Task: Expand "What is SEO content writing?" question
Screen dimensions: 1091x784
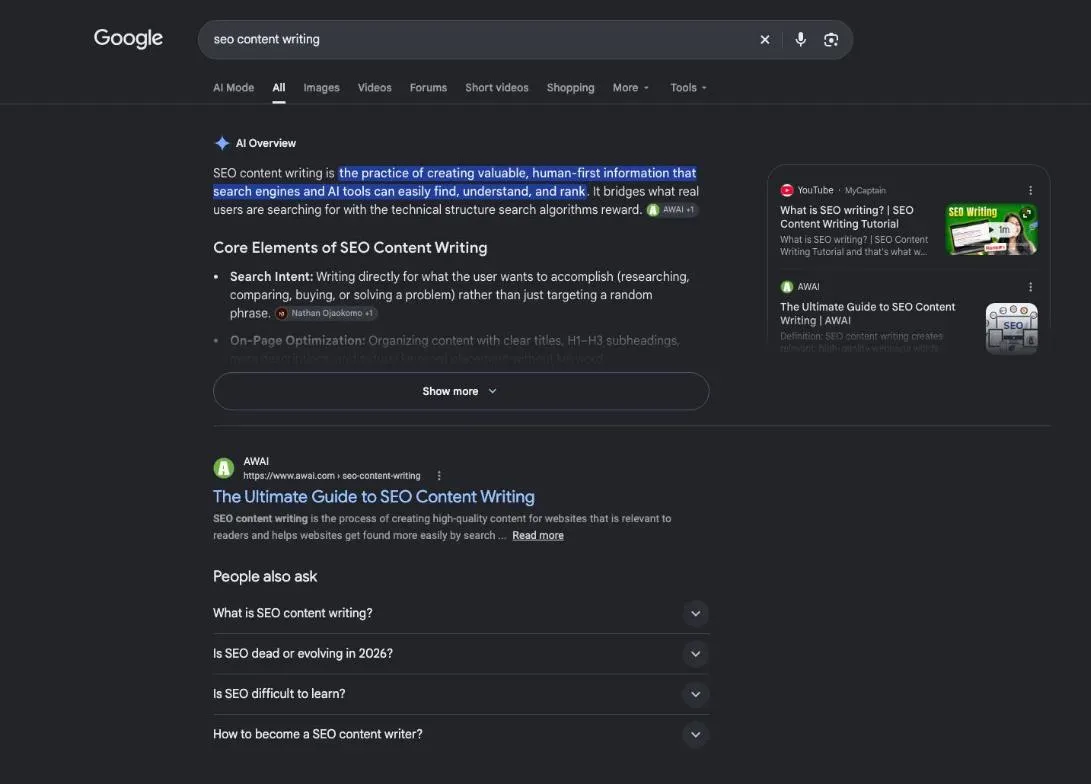Action: tap(461, 613)
